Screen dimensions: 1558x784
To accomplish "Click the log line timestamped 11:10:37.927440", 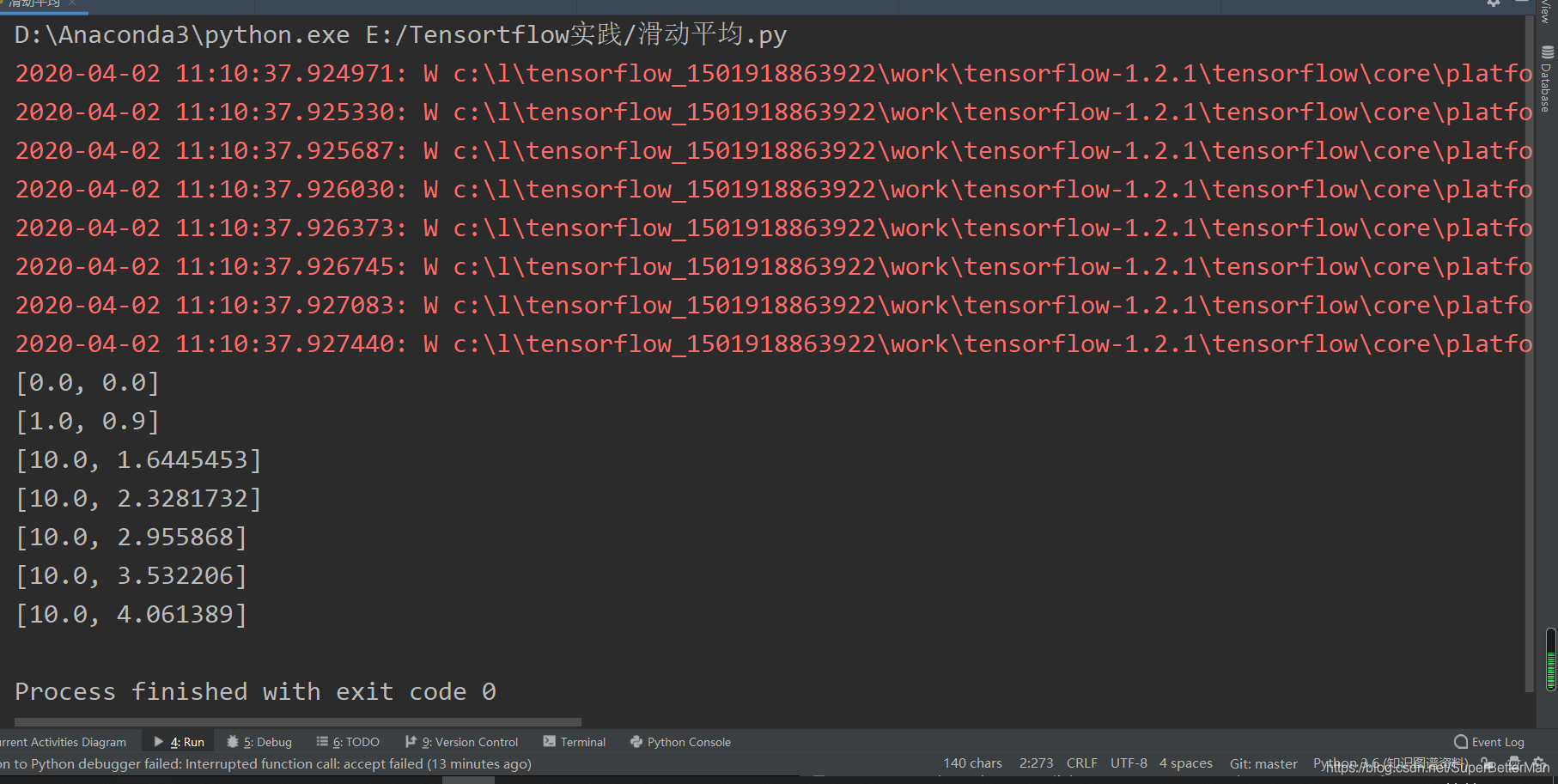I will (773, 344).
